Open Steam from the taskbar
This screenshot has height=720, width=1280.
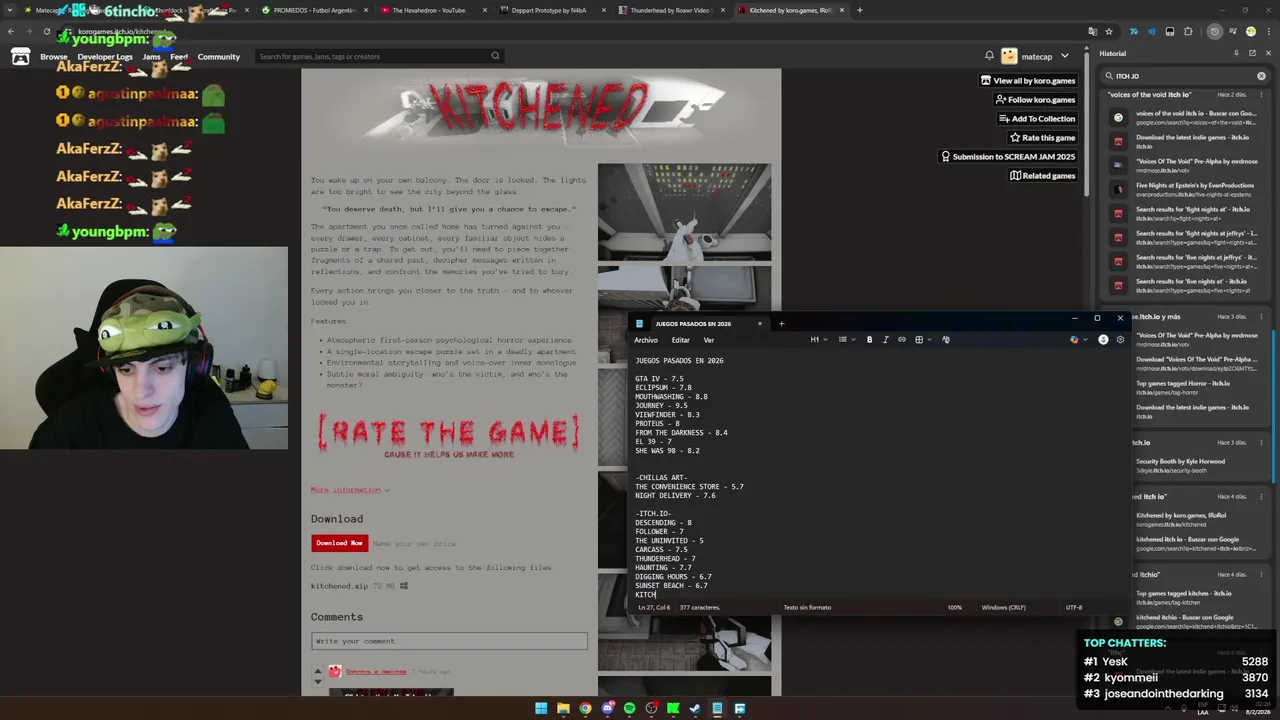tap(695, 708)
